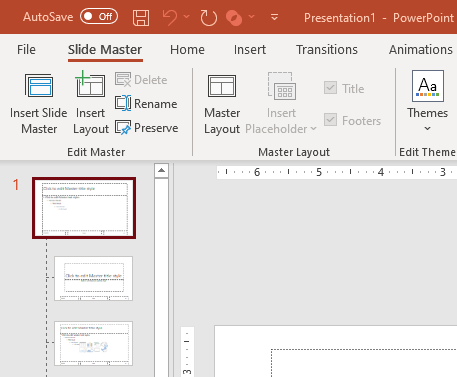This screenshot has width=457, height=377.
Task: Click the Preserve master icon
Action: coord(123,128)
